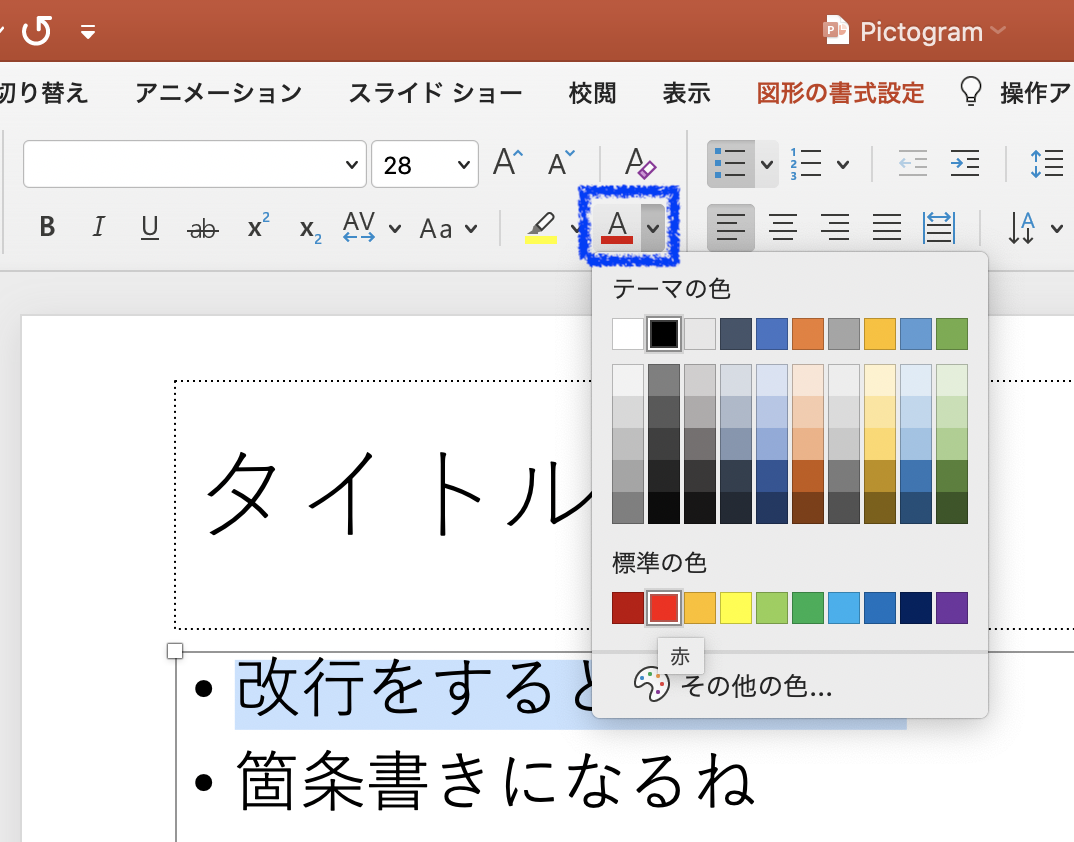The height and width of the screenshot is (842, 1074).
Task: Open the 校閲 tab
Action: (x=592, y=92)
